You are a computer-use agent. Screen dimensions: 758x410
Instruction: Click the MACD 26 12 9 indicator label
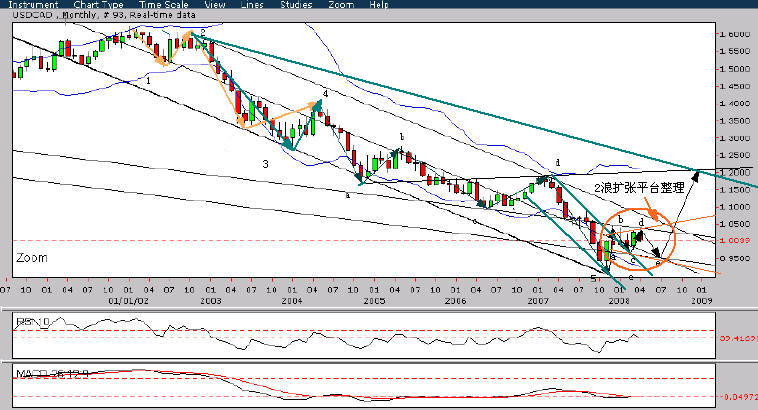52,373
